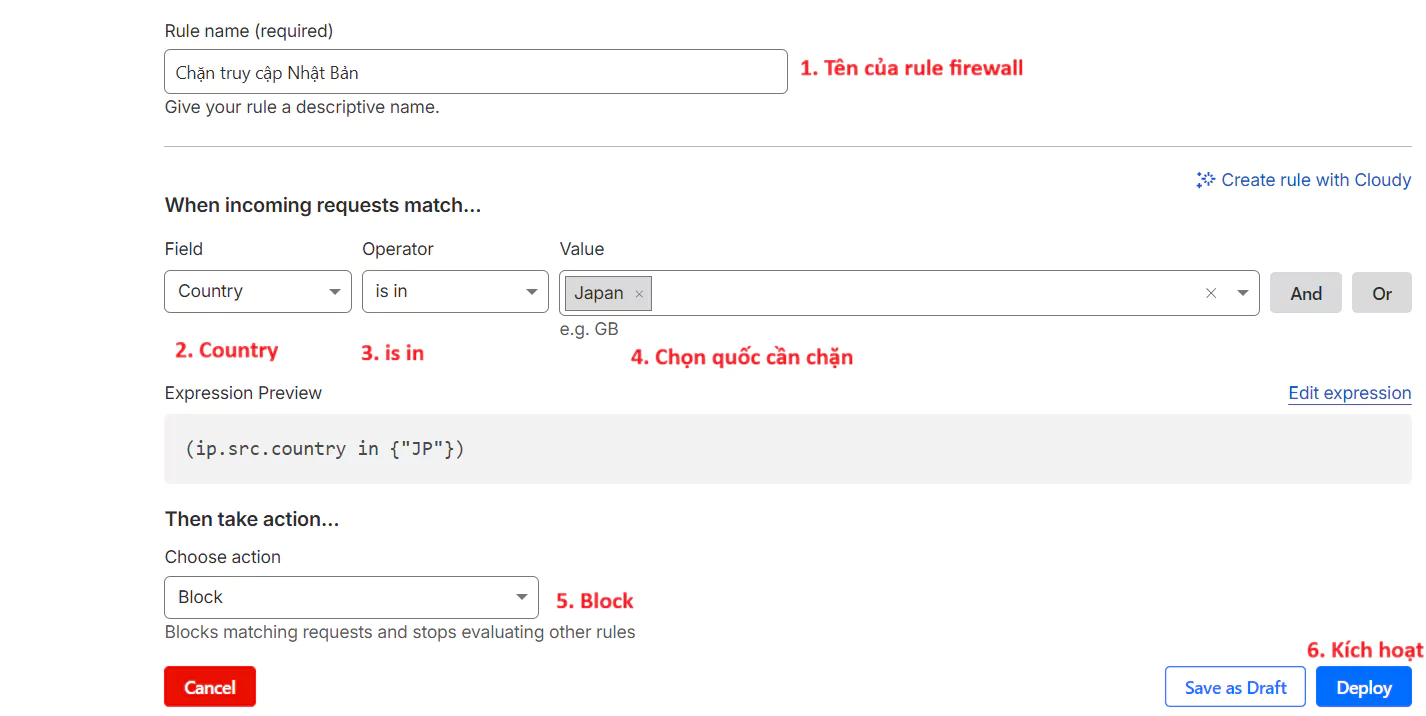
Task: Select the Japan chip label
Action: click(x=599, y=294)
